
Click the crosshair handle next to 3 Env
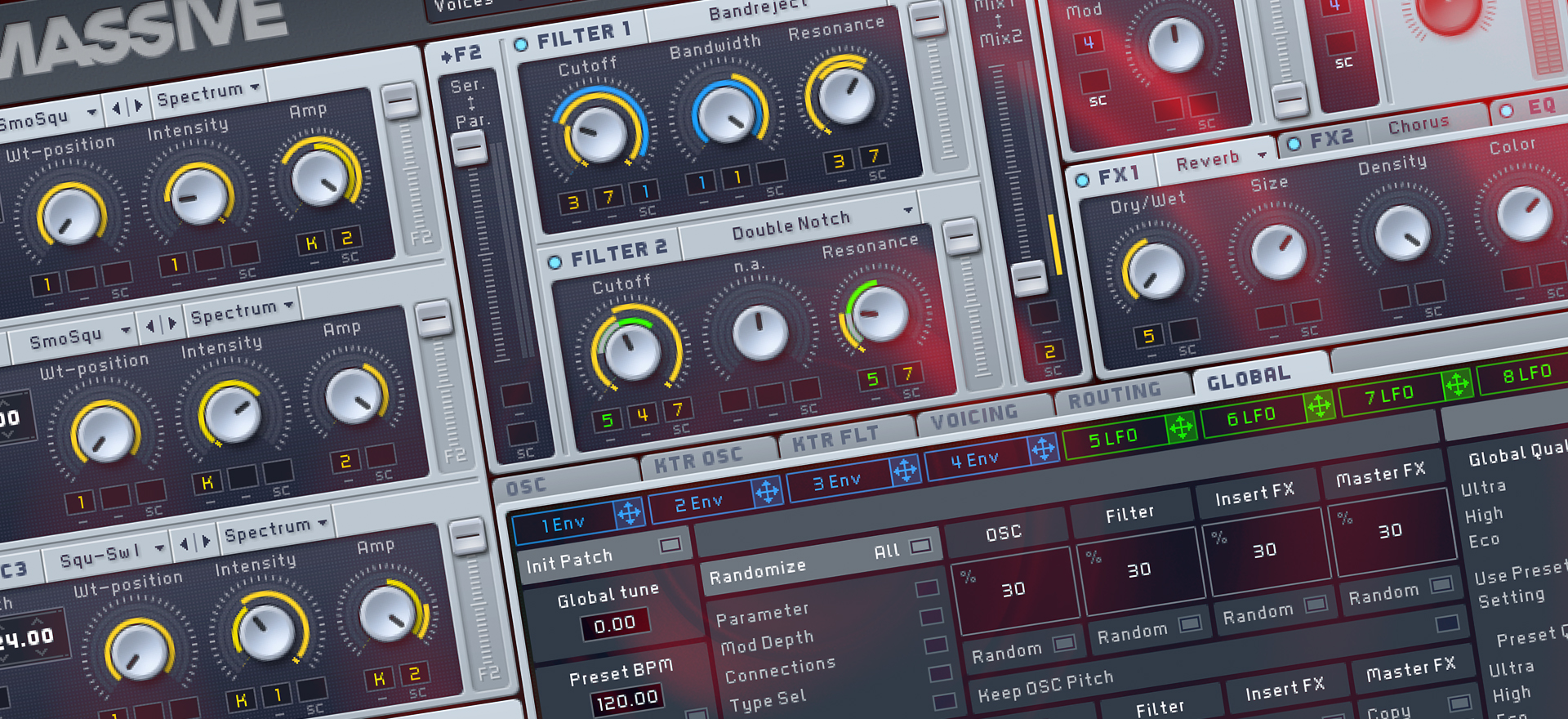coord(905,471)
